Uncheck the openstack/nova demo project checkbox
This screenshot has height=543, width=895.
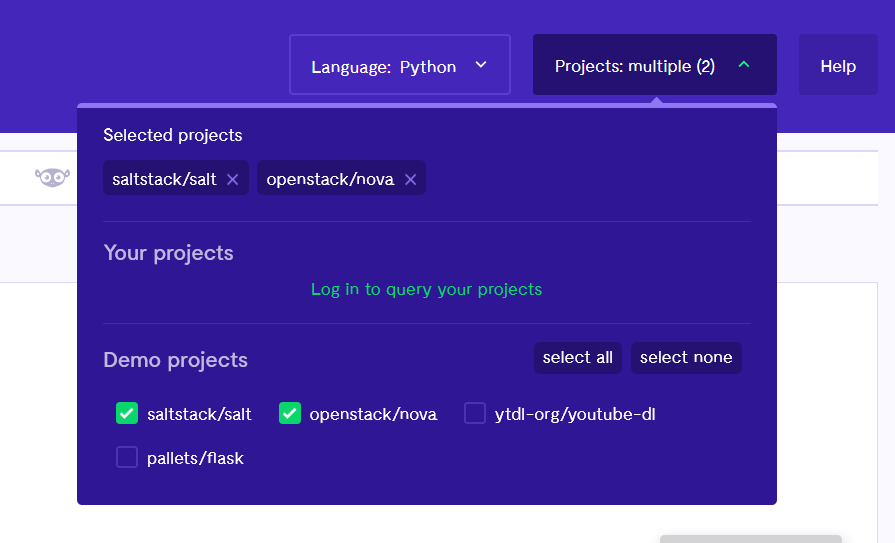click(x=290, y=413)
